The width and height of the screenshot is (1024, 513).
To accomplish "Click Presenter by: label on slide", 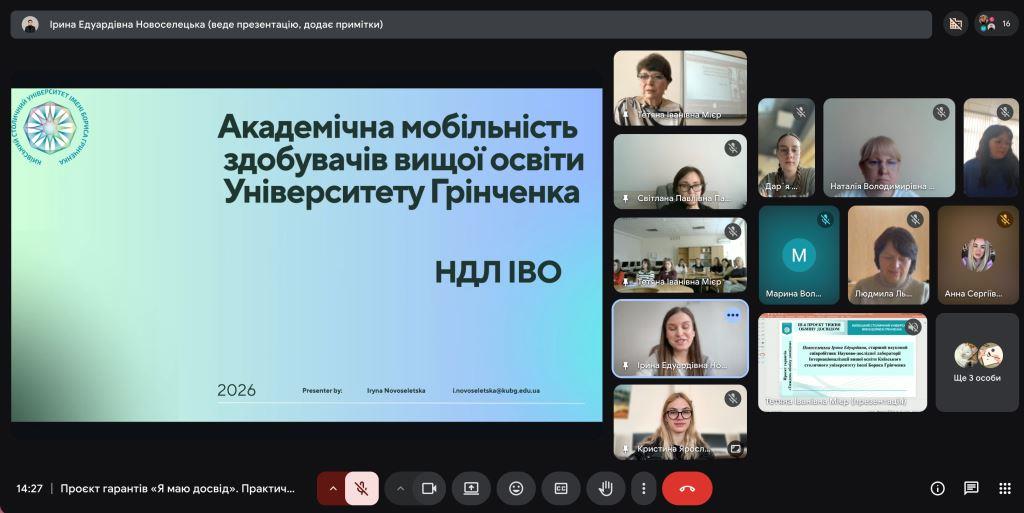I will coord(322,390).
